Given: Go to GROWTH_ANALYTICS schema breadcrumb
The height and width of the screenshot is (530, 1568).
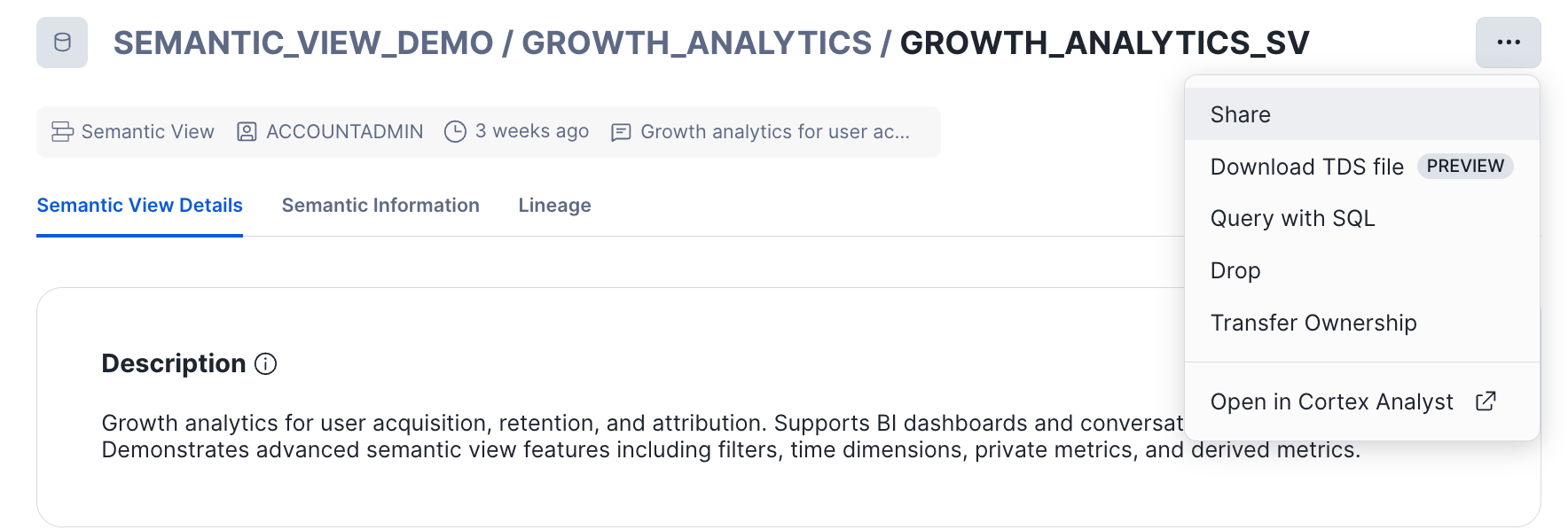Looking at the screenshot, I should pyautogui.click(x=696, y=43).
